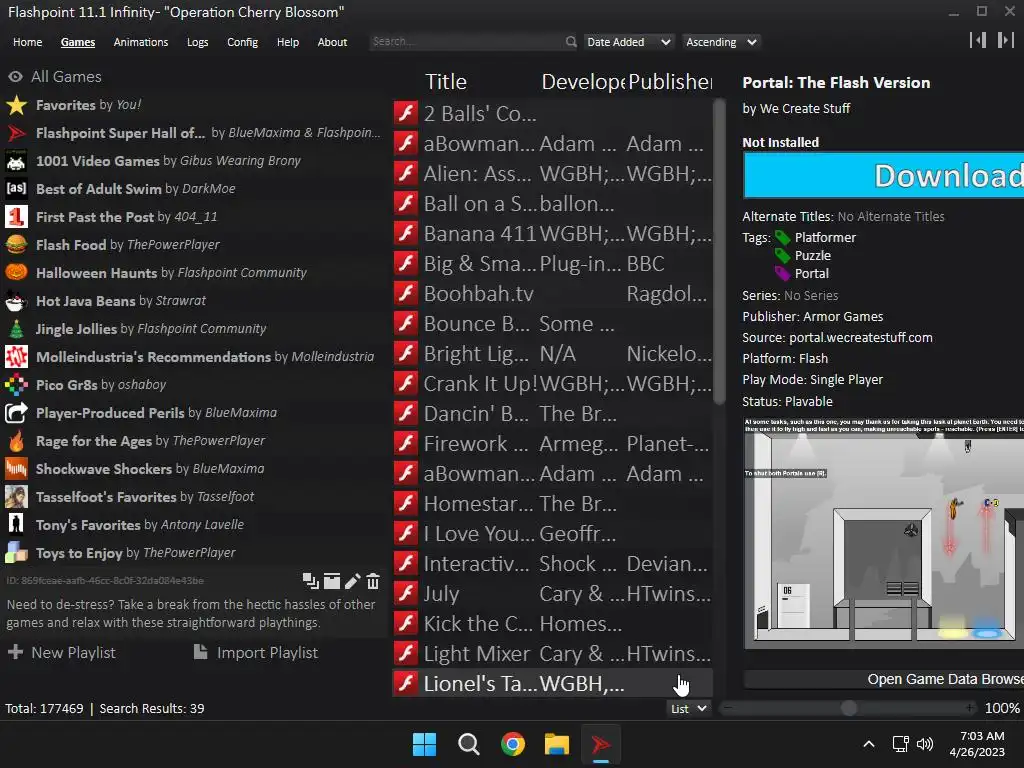Switch to the Games tab

(x=78, y=42)
